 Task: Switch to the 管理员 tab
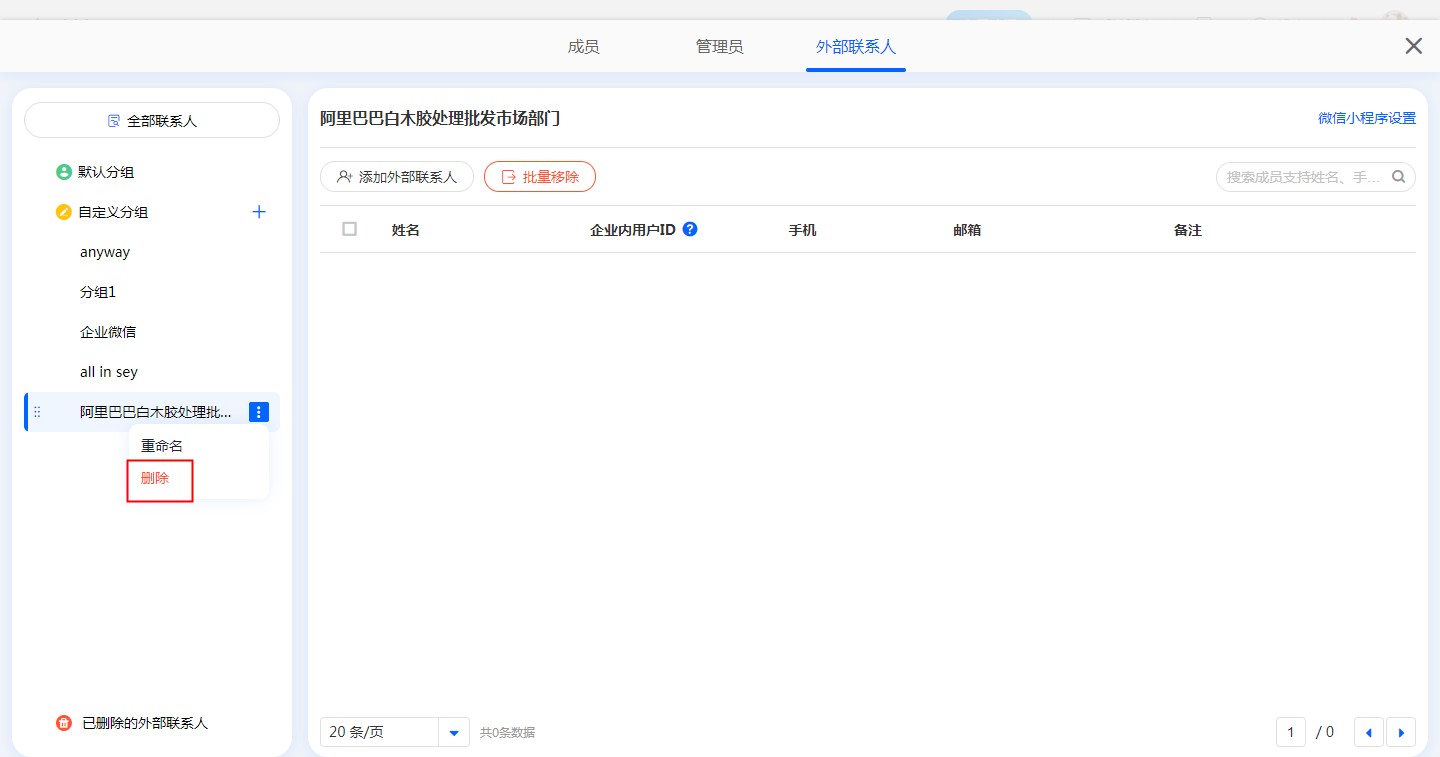(x=719, y=47)
